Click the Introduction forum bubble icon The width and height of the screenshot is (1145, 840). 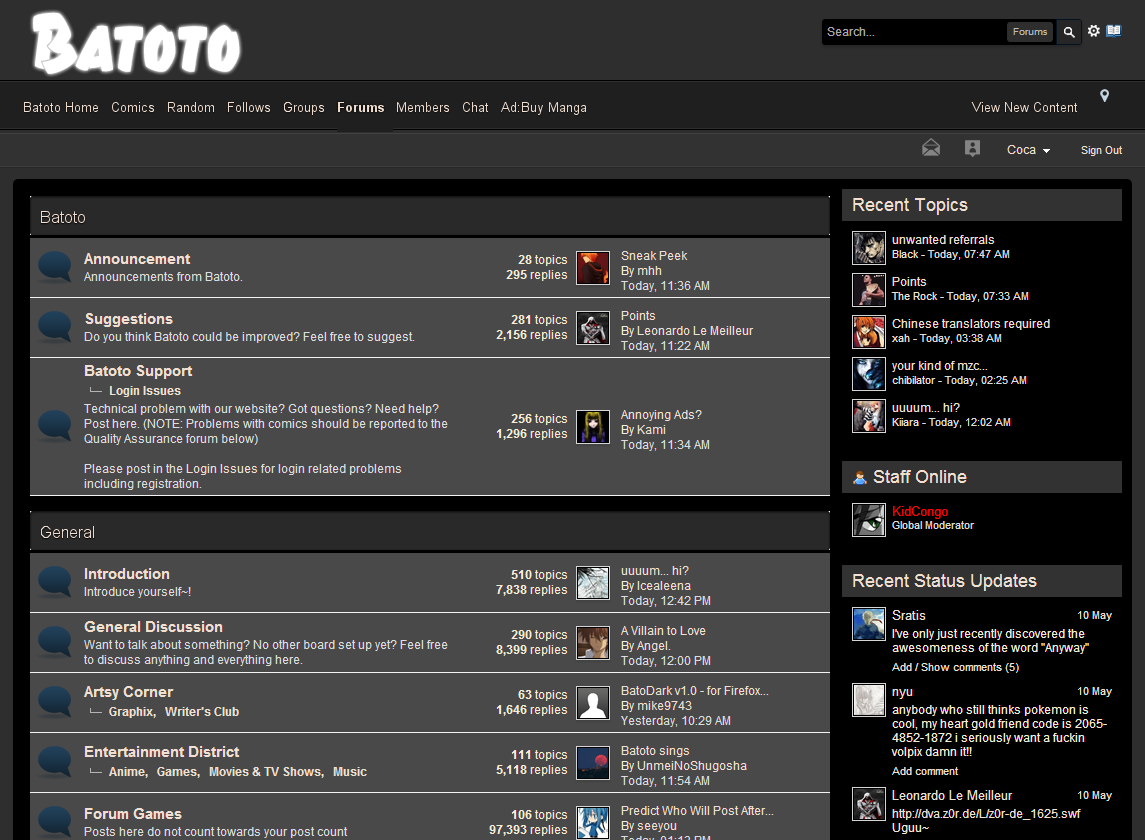tap(55, 582)
